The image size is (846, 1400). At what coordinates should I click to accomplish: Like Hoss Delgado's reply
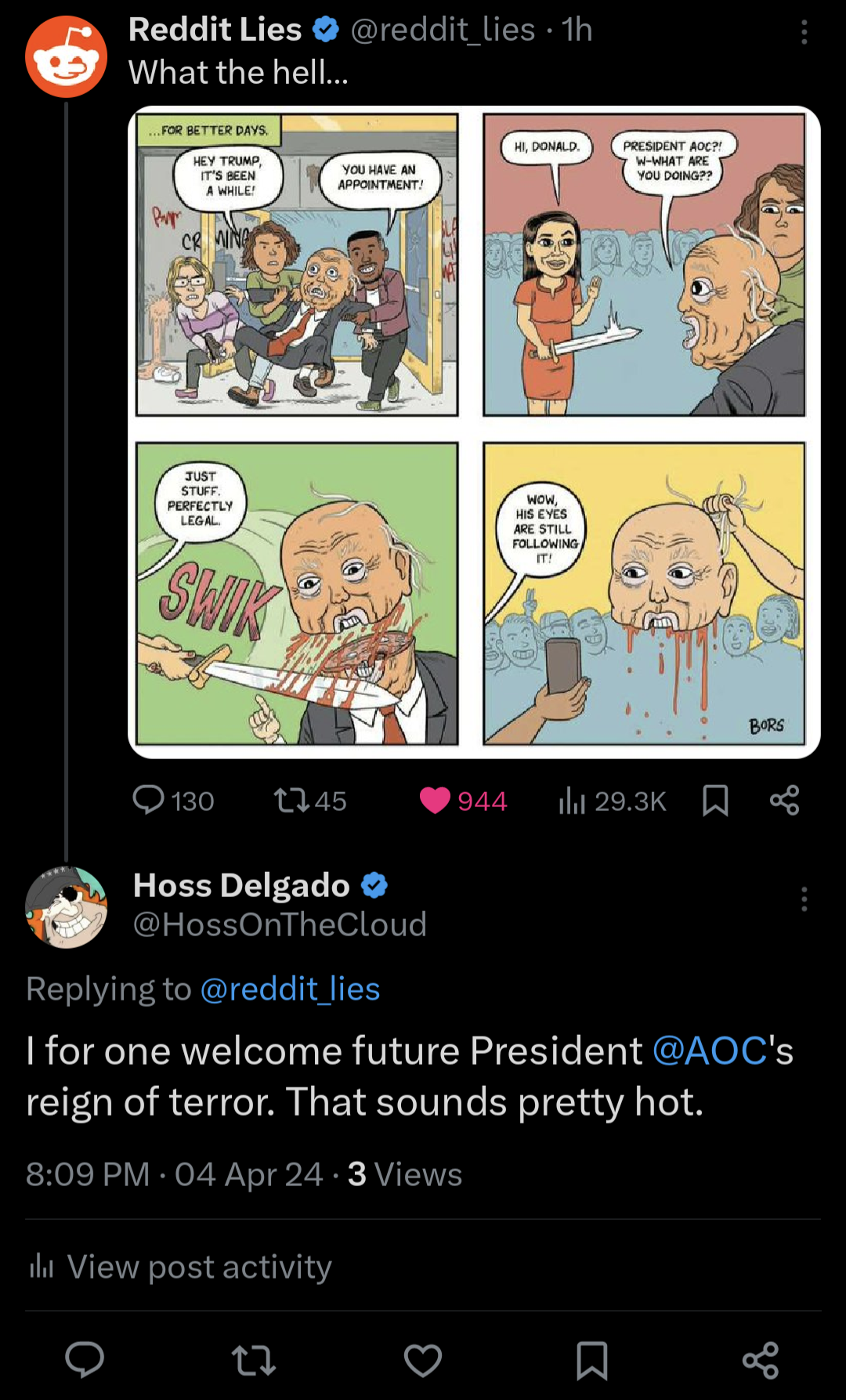(x=423, y=1359)
